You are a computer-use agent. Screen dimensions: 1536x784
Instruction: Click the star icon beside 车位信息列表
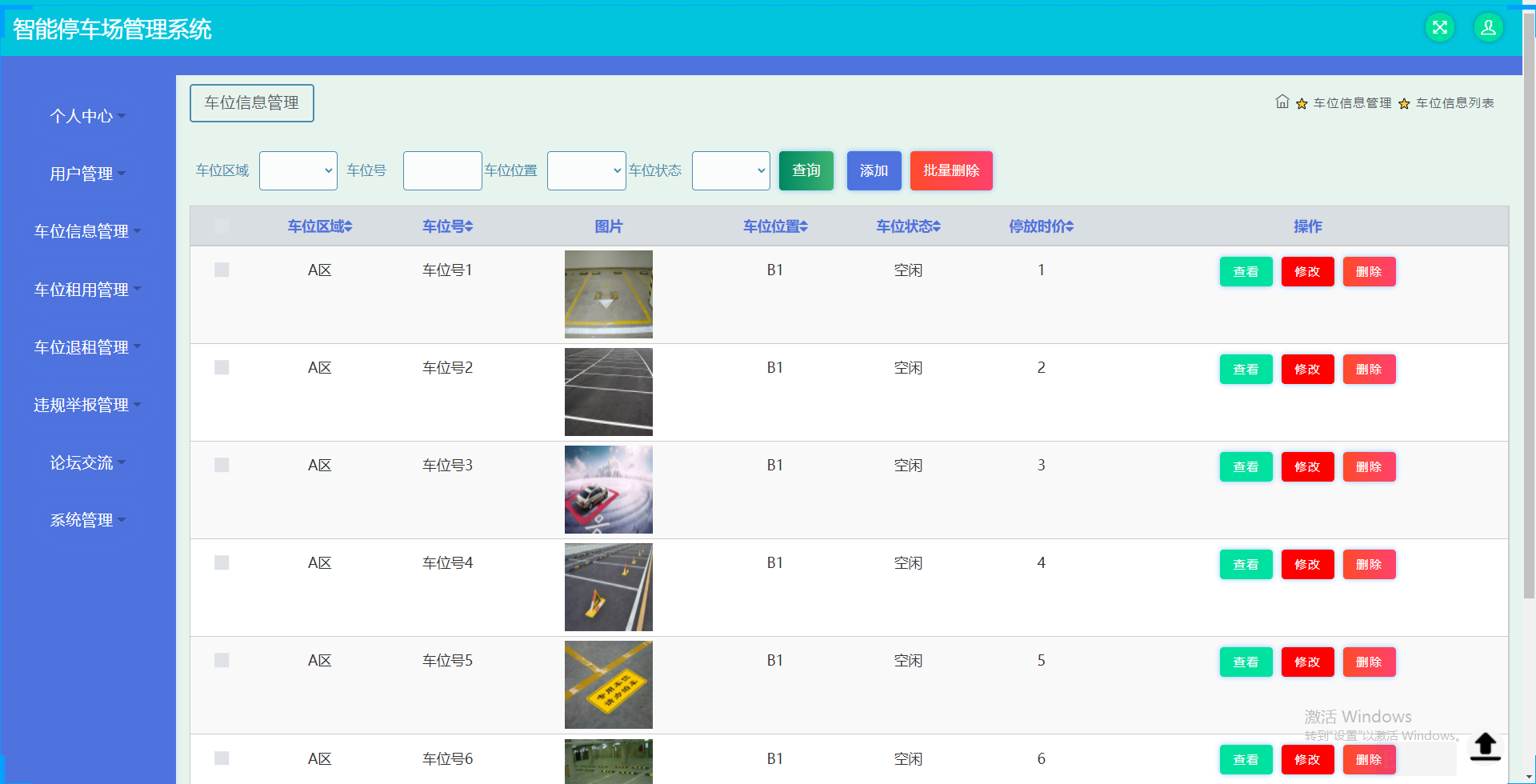[x=1405, y=103]
